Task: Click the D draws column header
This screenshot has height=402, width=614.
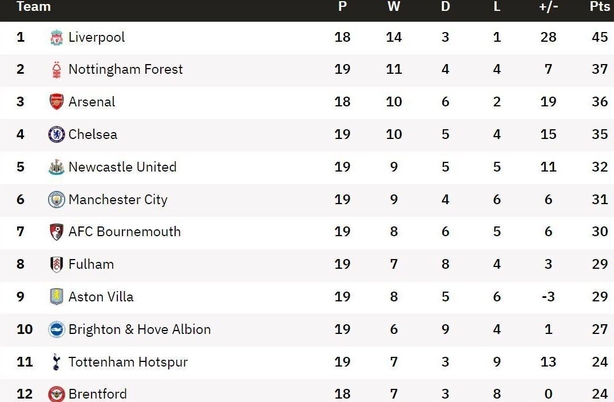Action: [445, 6]
